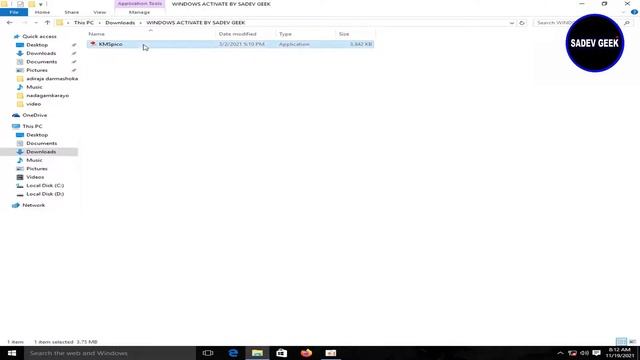Go back using the back arrow
Viewport: 640px width, 360px height.
[9, 23]
